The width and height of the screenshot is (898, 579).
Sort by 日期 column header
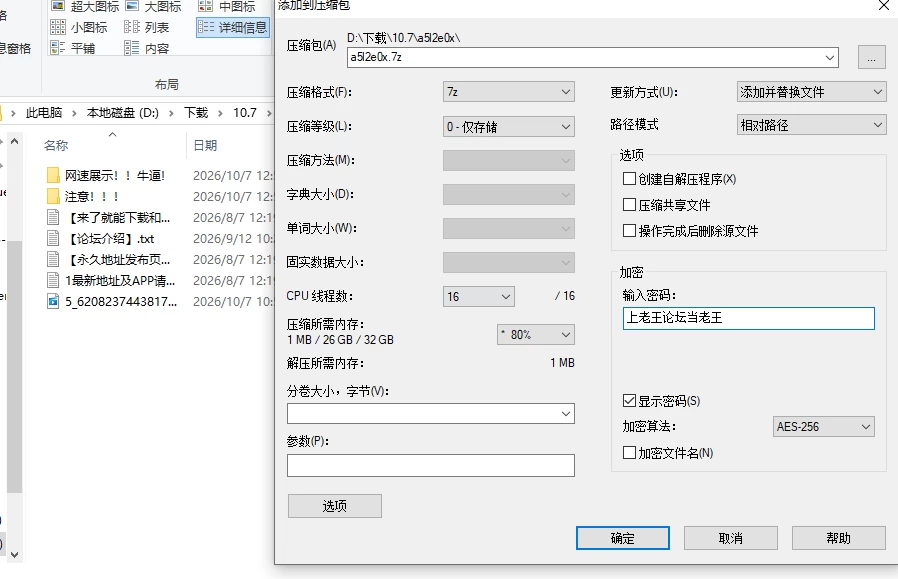click(205, 145)
